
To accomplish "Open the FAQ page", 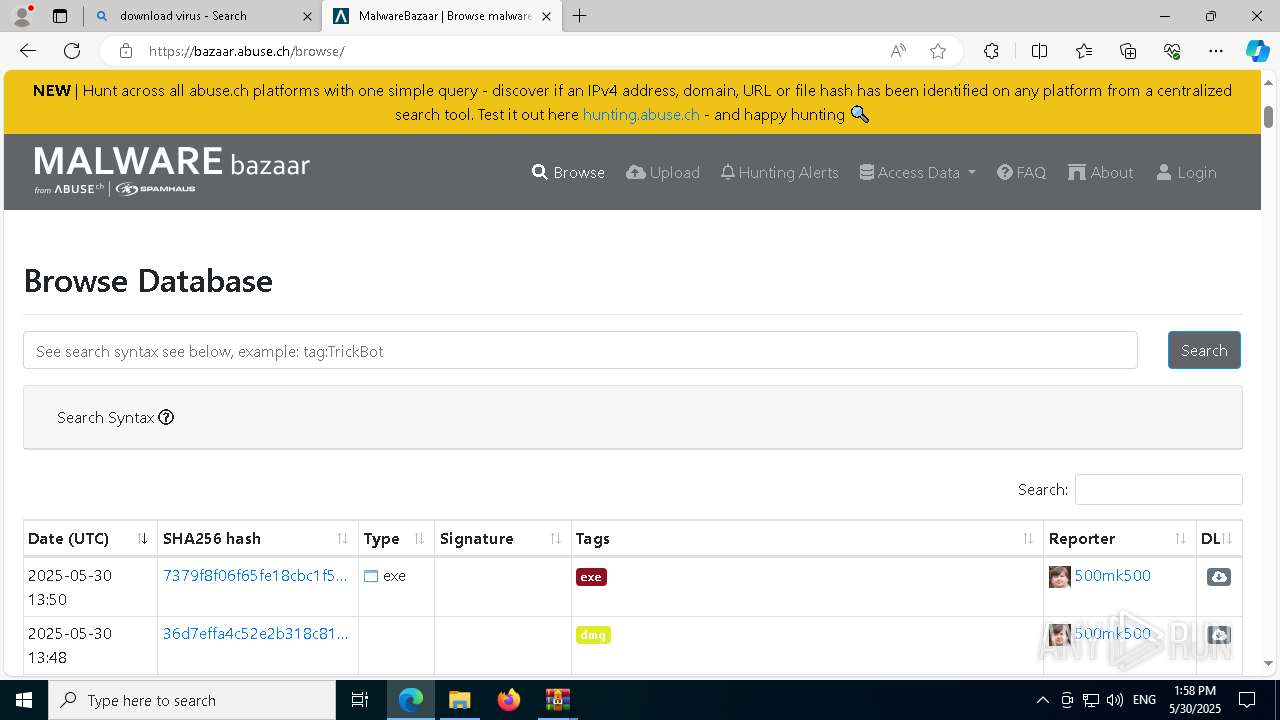I will coord(1021,172).
